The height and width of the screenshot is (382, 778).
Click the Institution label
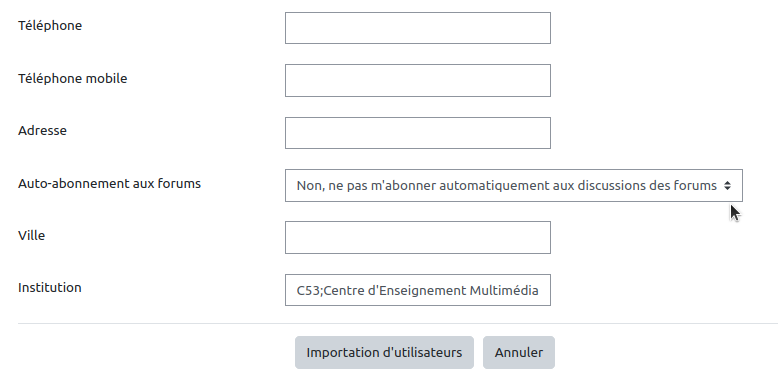point(50,288)
